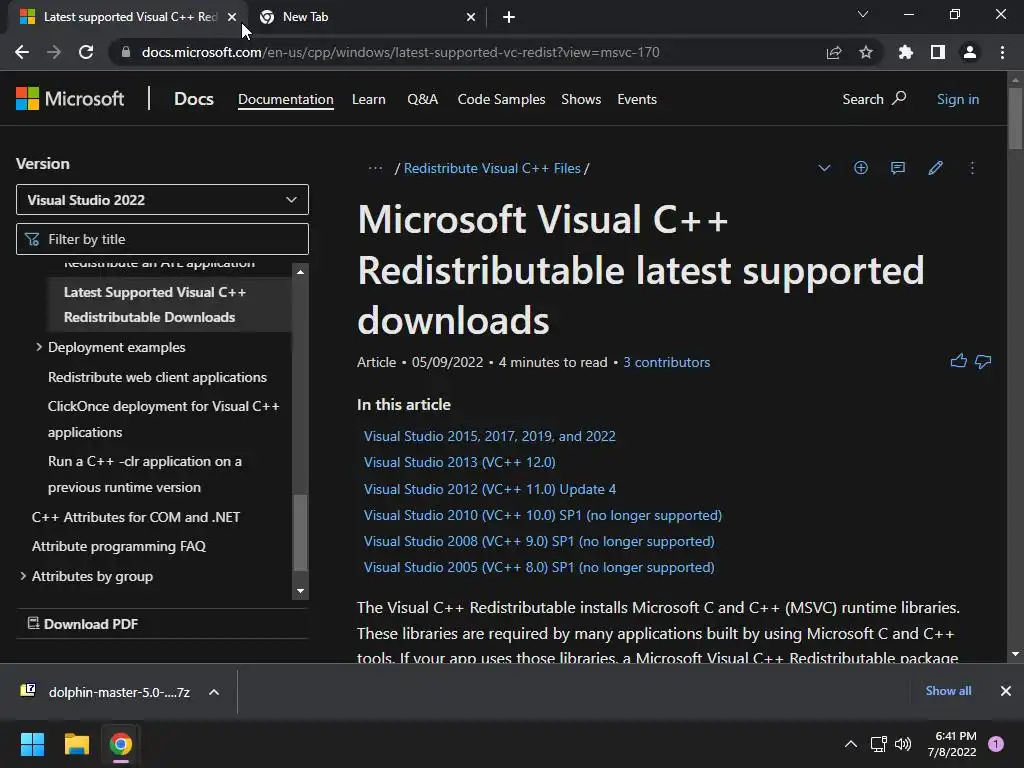This screenshot has height=768, width=1024.
Task: Open volume control in system tray
Action: click(903, 744)
